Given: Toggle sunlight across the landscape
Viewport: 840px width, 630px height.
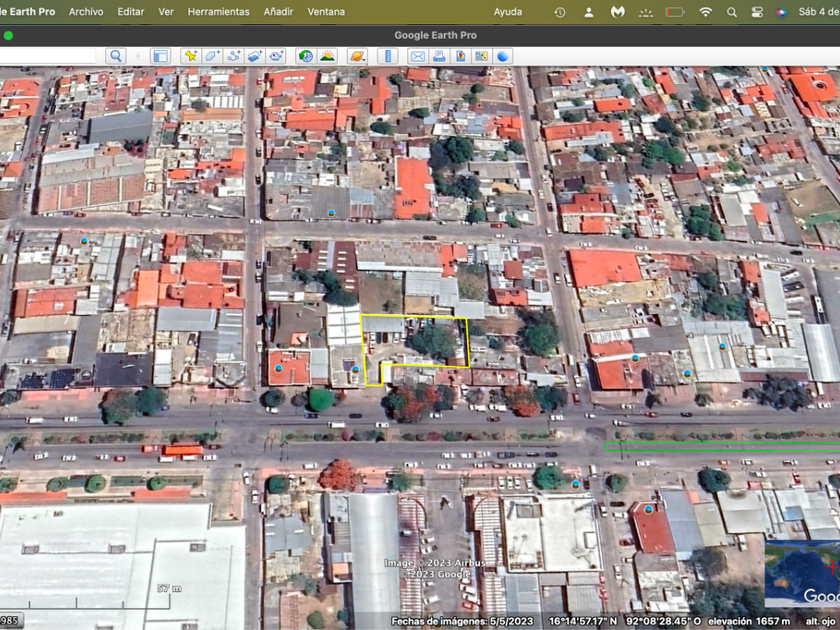Looking at the screenshot, I should [327, 56].
